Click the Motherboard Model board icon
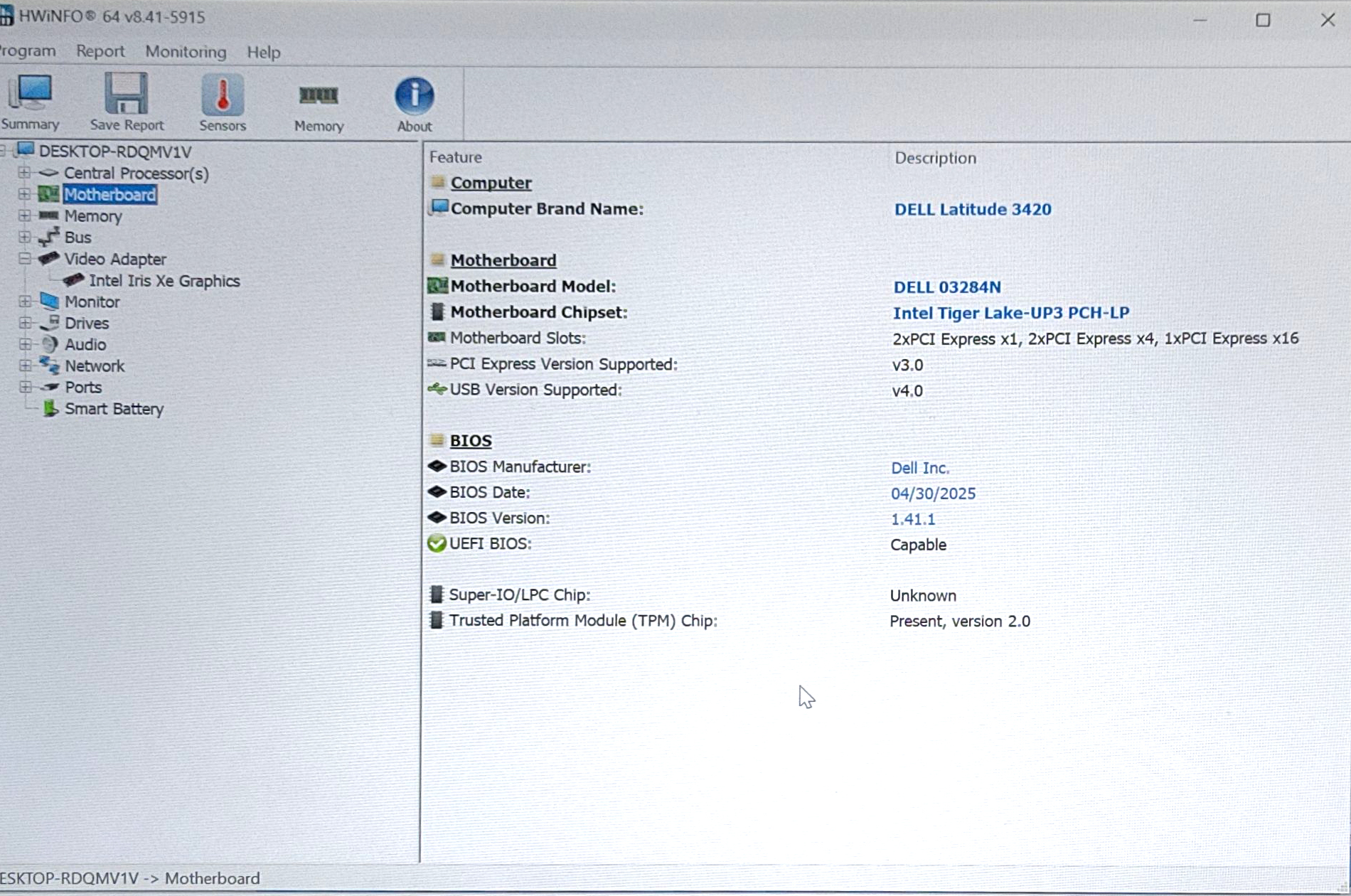The width and height of the screenshot is (1351, 896). pos(437,286)
